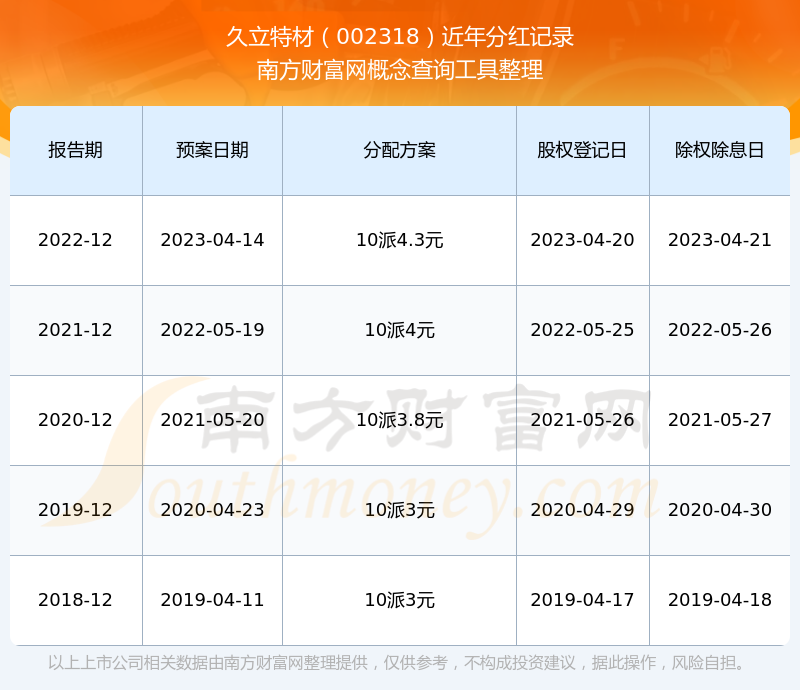Click the 10派3.8元 plan cell
800x690 pixels.
[399, 420]
